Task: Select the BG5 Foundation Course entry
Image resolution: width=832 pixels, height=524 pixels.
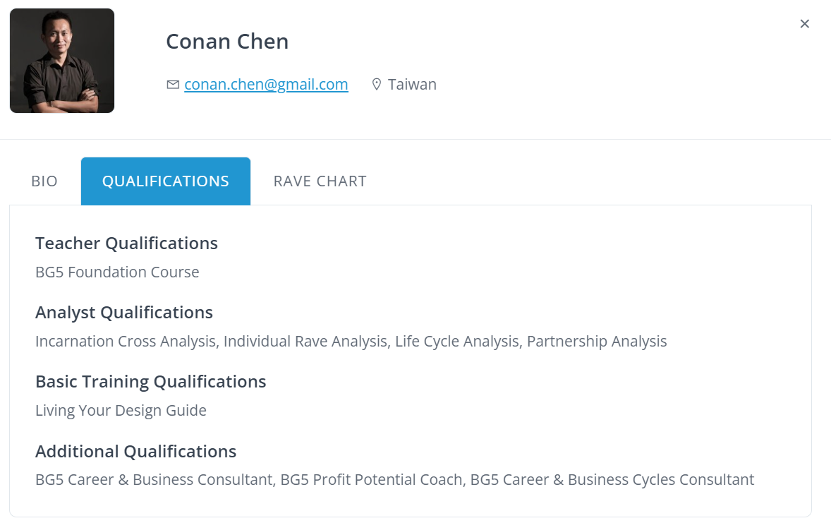Action: click(117, 272)
